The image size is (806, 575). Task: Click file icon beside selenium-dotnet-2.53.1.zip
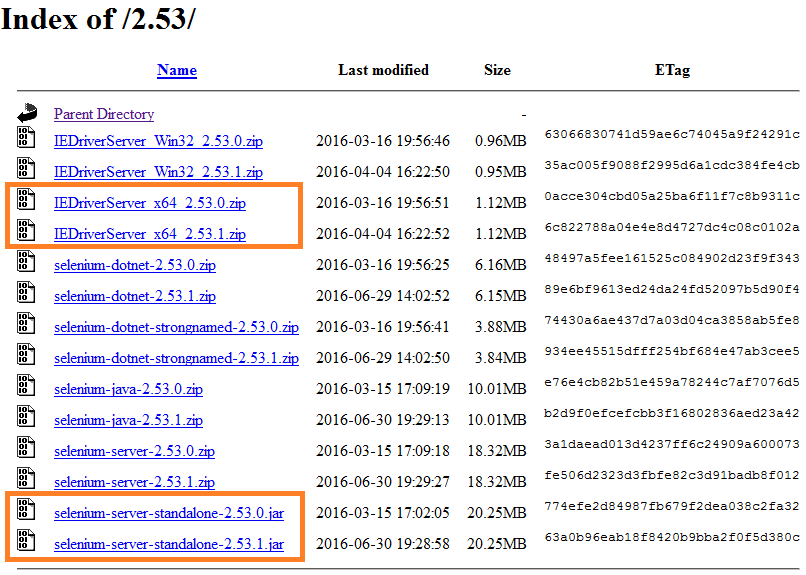(26, 292)
